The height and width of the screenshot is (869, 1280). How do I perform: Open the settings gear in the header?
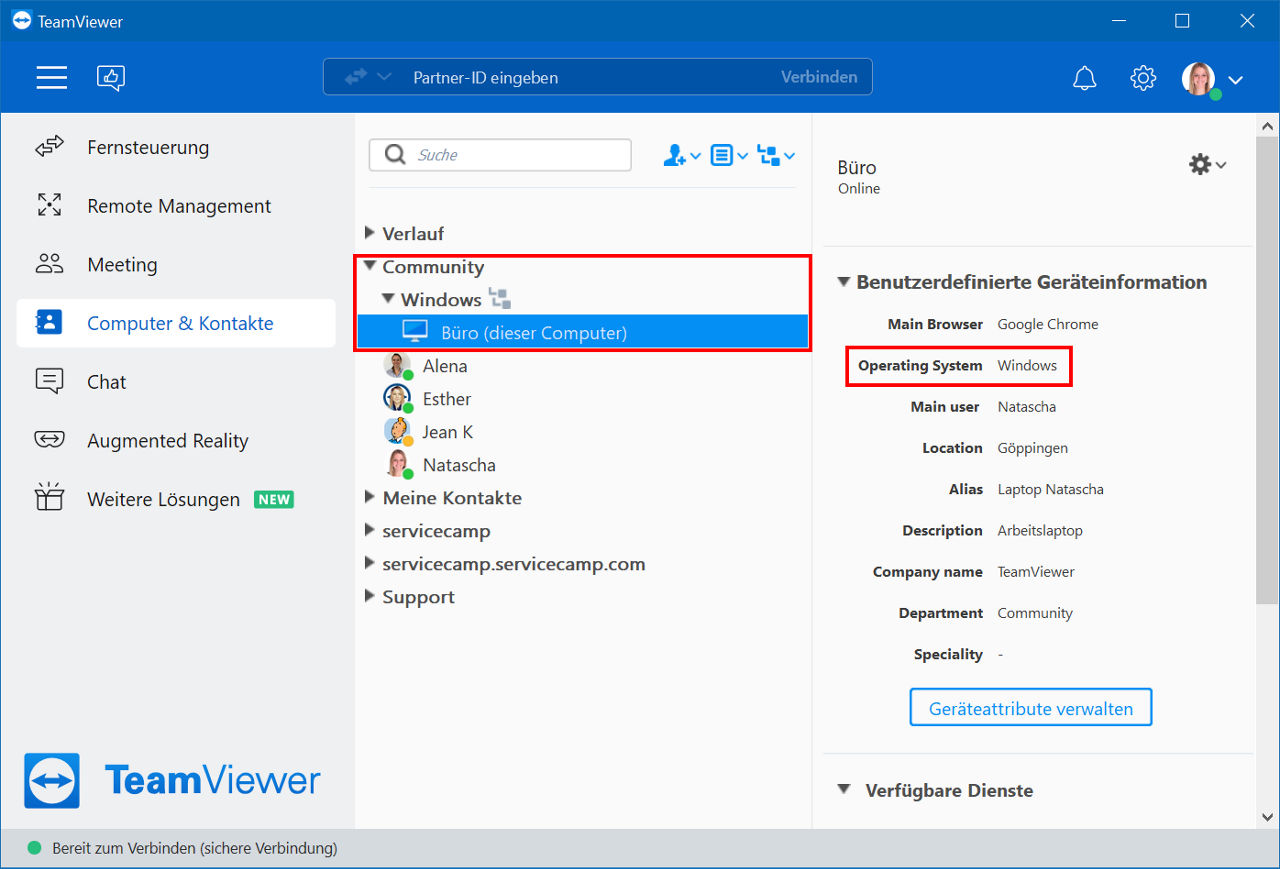pyautogui.click(x=1143, y=78)
